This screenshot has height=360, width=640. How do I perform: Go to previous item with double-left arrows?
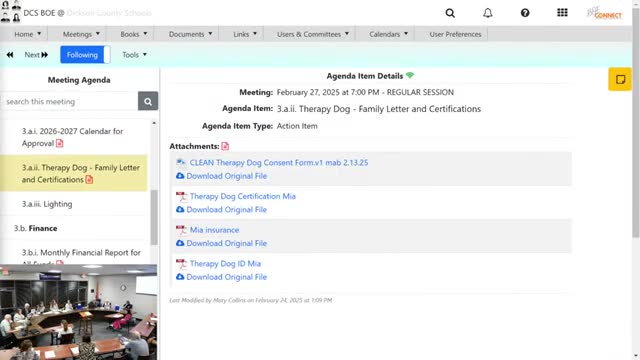10,55
